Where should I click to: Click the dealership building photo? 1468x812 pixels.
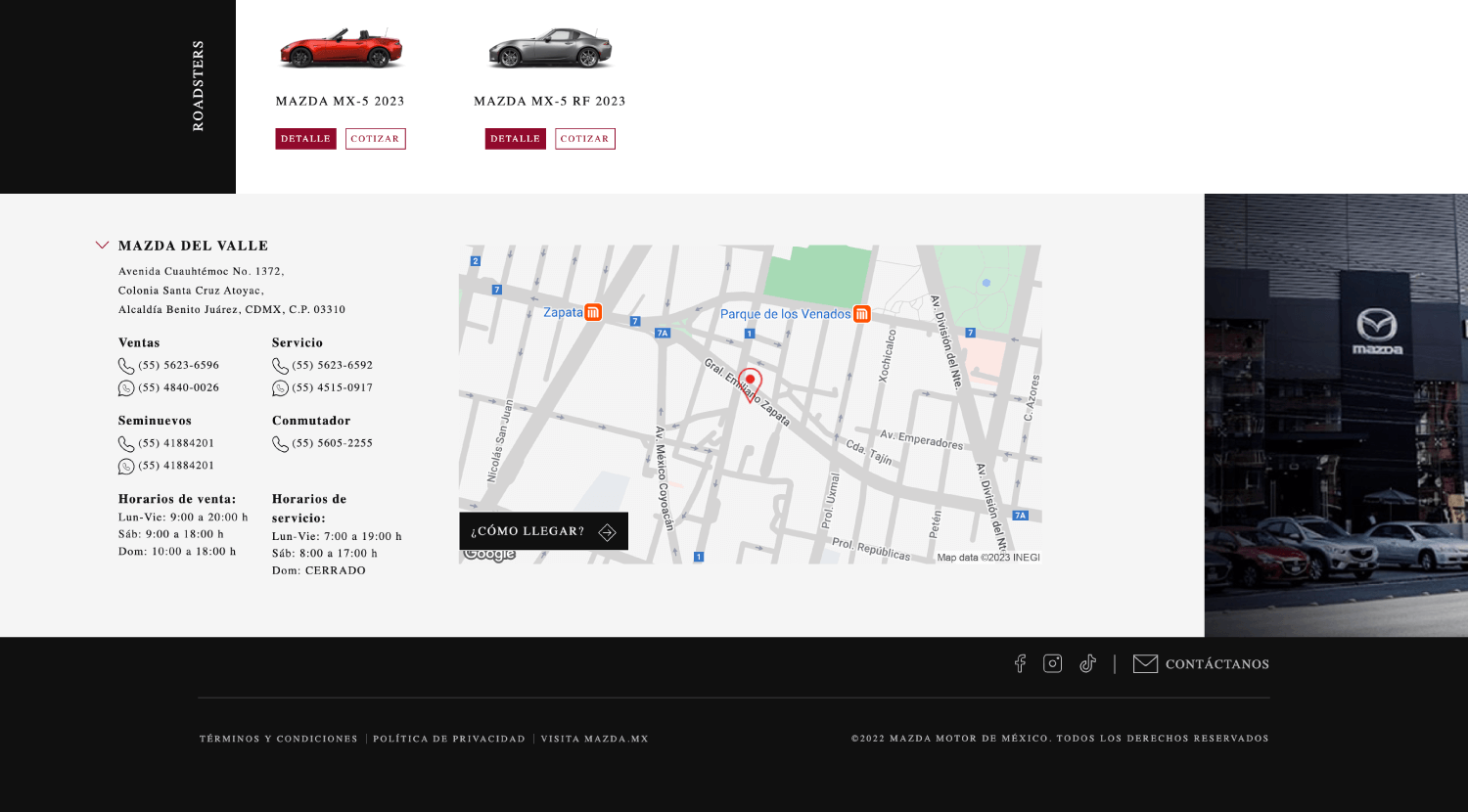point(1336,415)
